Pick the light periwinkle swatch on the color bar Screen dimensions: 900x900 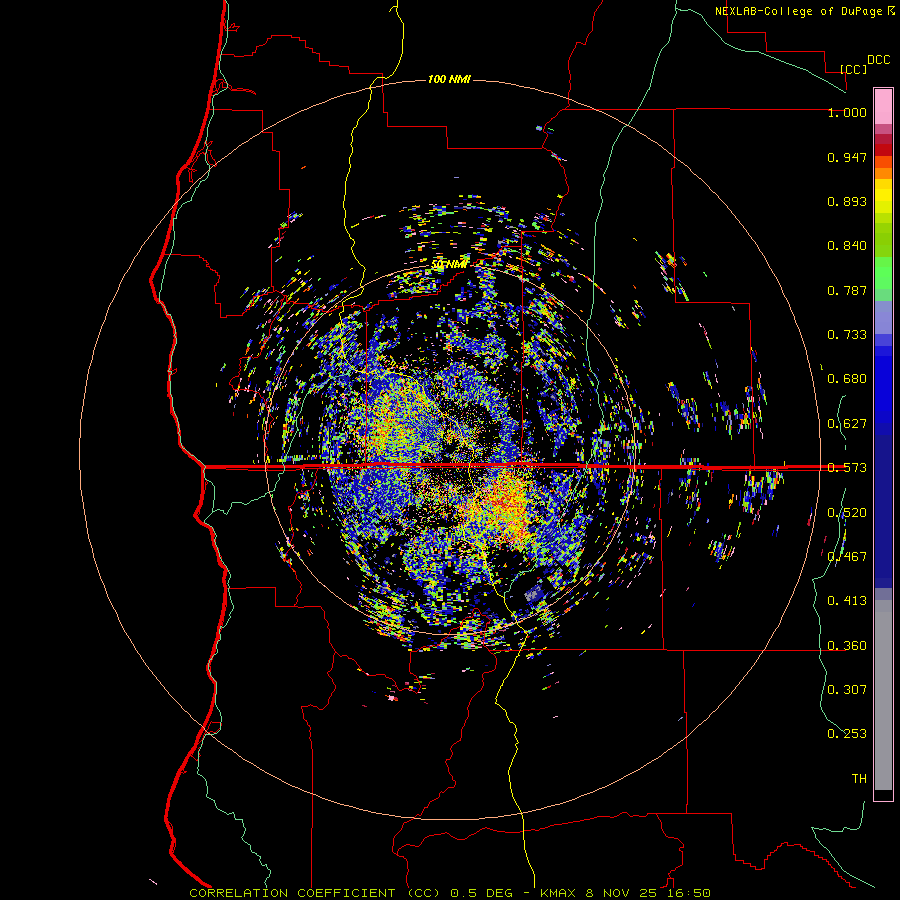coord(883,318)
